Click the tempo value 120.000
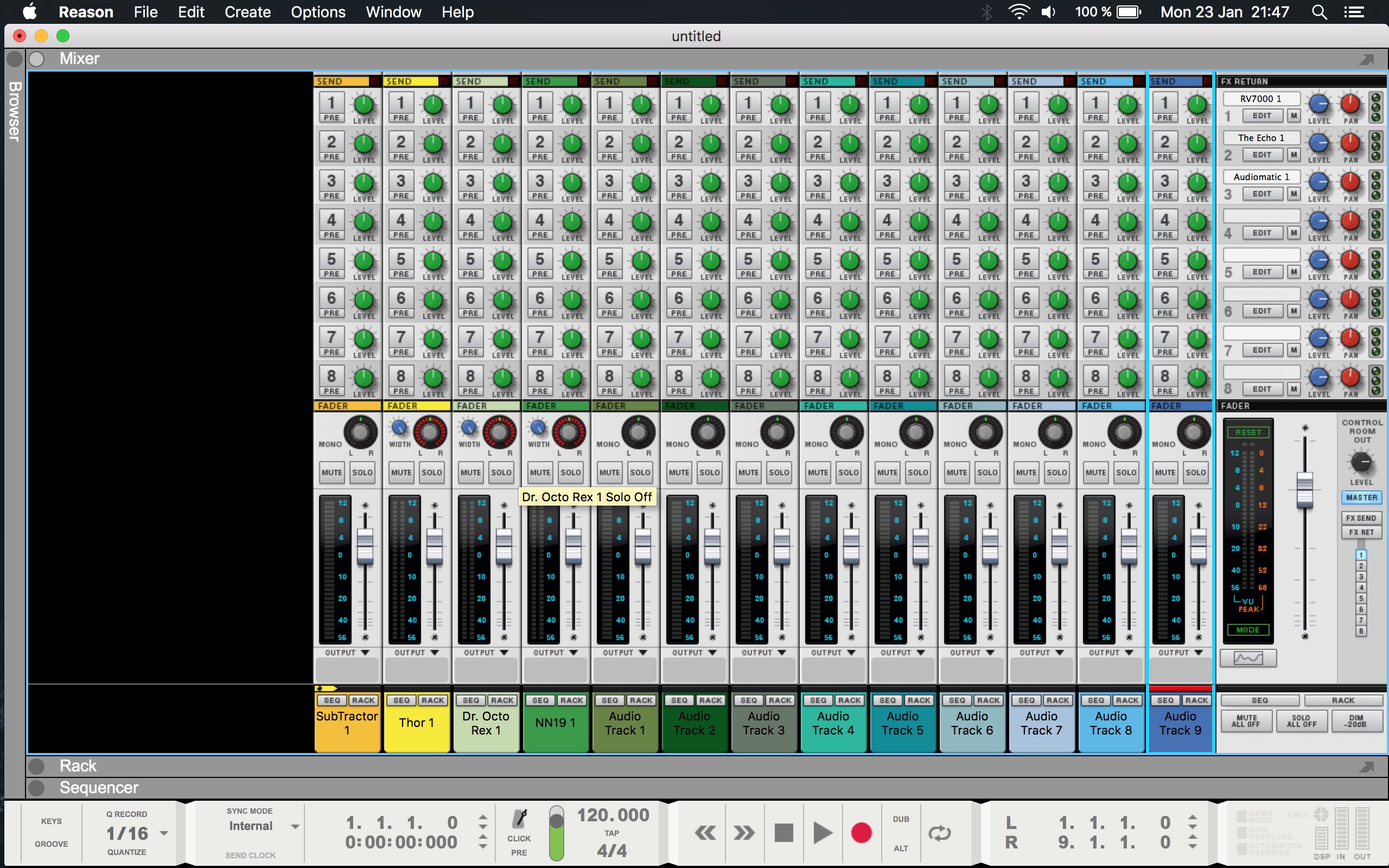 [613, 815]
